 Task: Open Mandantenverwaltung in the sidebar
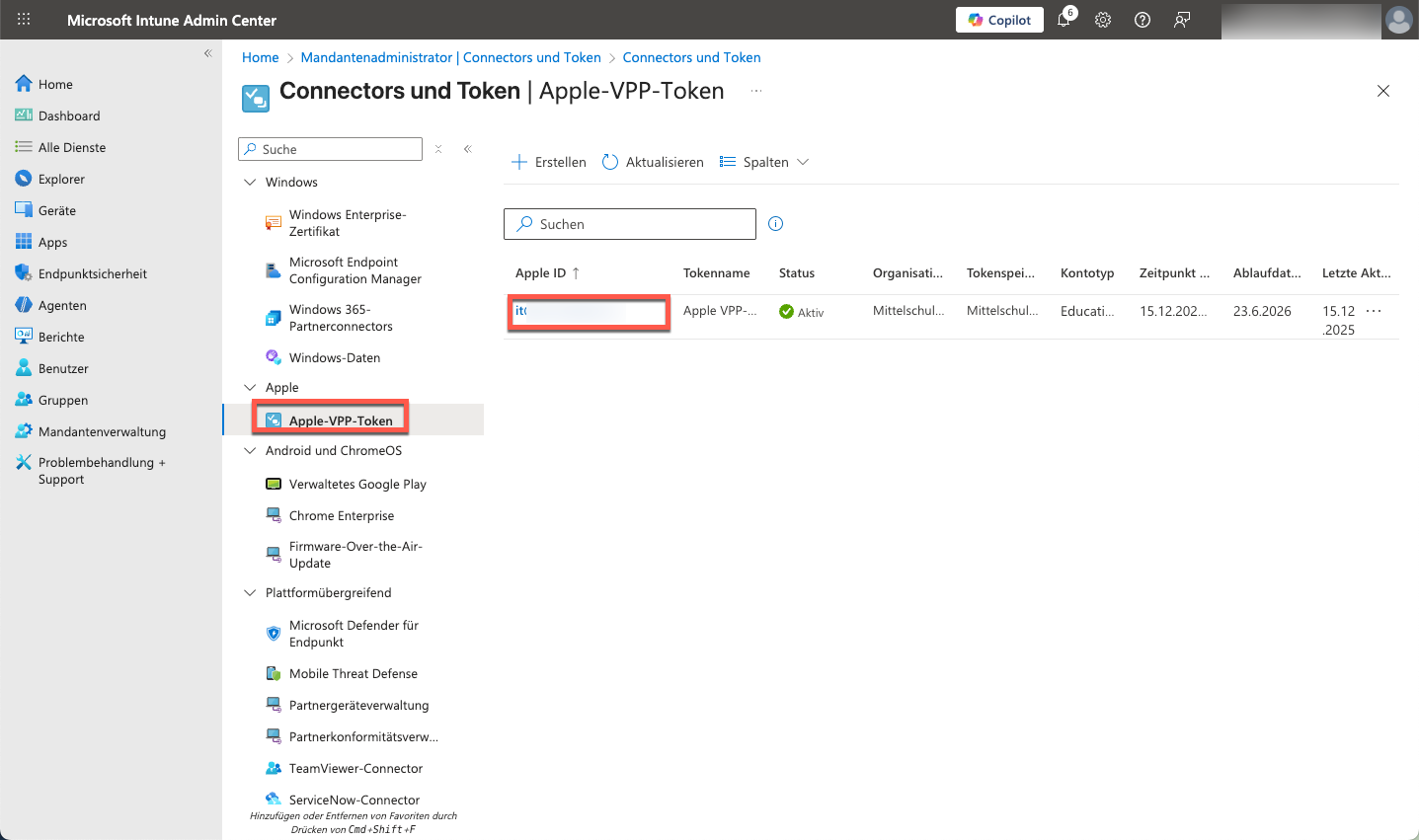(x=102, y=431)
